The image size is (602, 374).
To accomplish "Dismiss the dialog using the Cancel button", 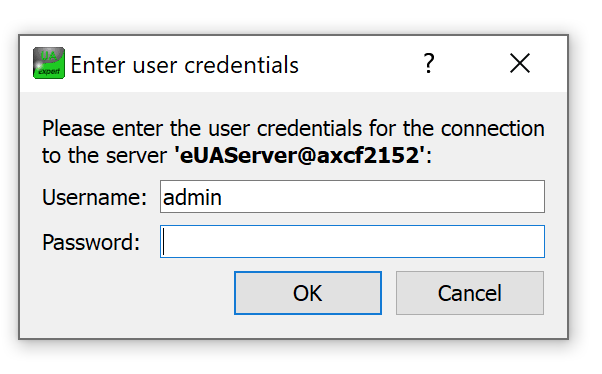I will coord(470,293).
